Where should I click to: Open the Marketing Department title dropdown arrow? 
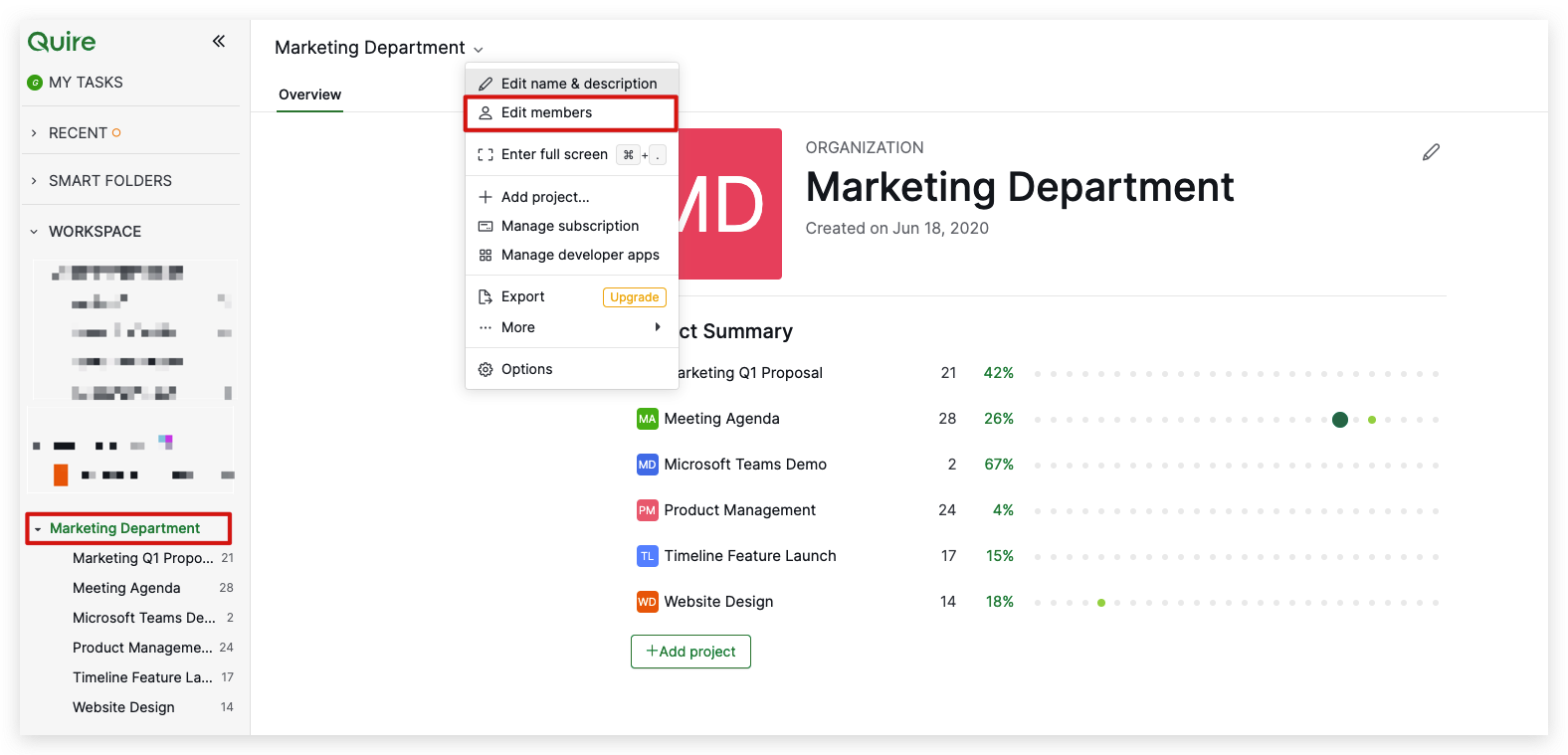(479, 50)
